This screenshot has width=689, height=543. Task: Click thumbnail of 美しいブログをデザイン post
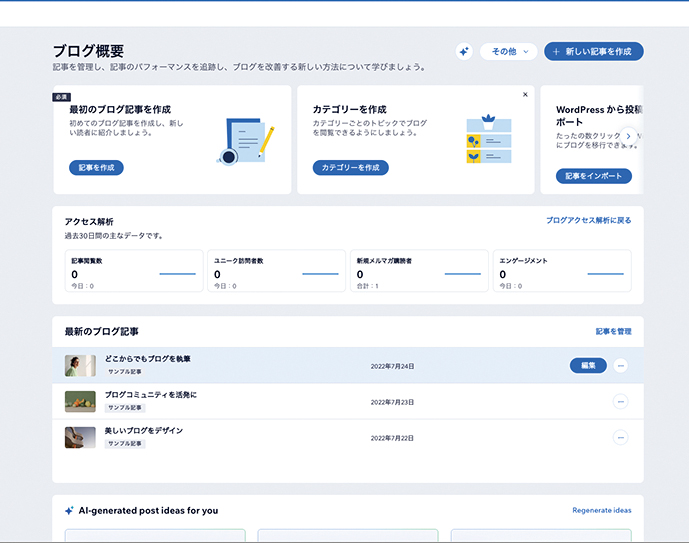pos(80,437)
